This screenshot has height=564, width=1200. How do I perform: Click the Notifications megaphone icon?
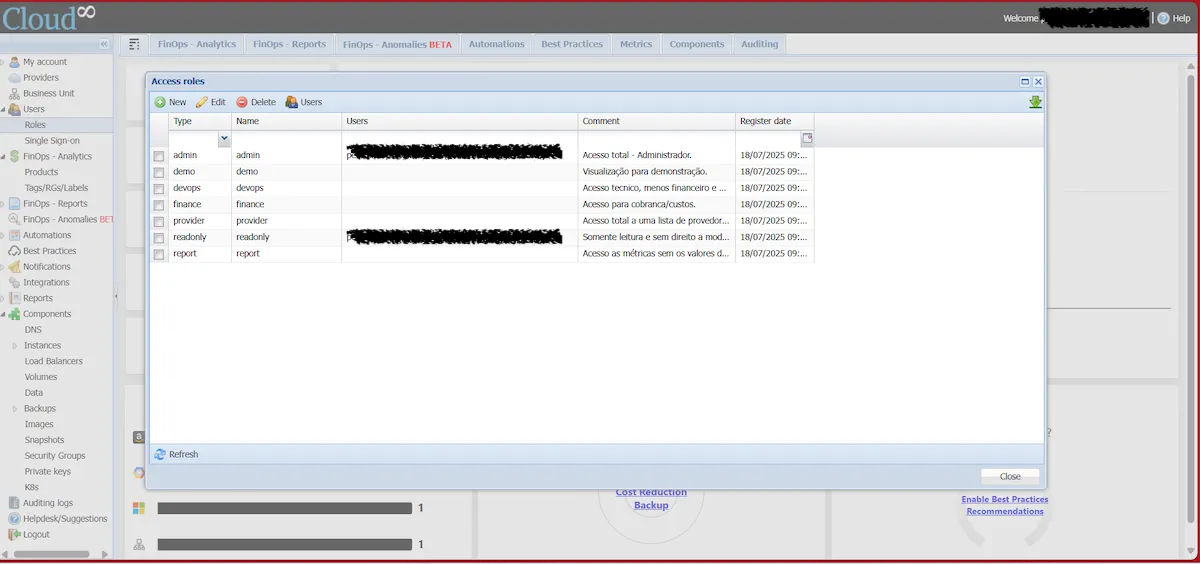click(x=14, y=267)
